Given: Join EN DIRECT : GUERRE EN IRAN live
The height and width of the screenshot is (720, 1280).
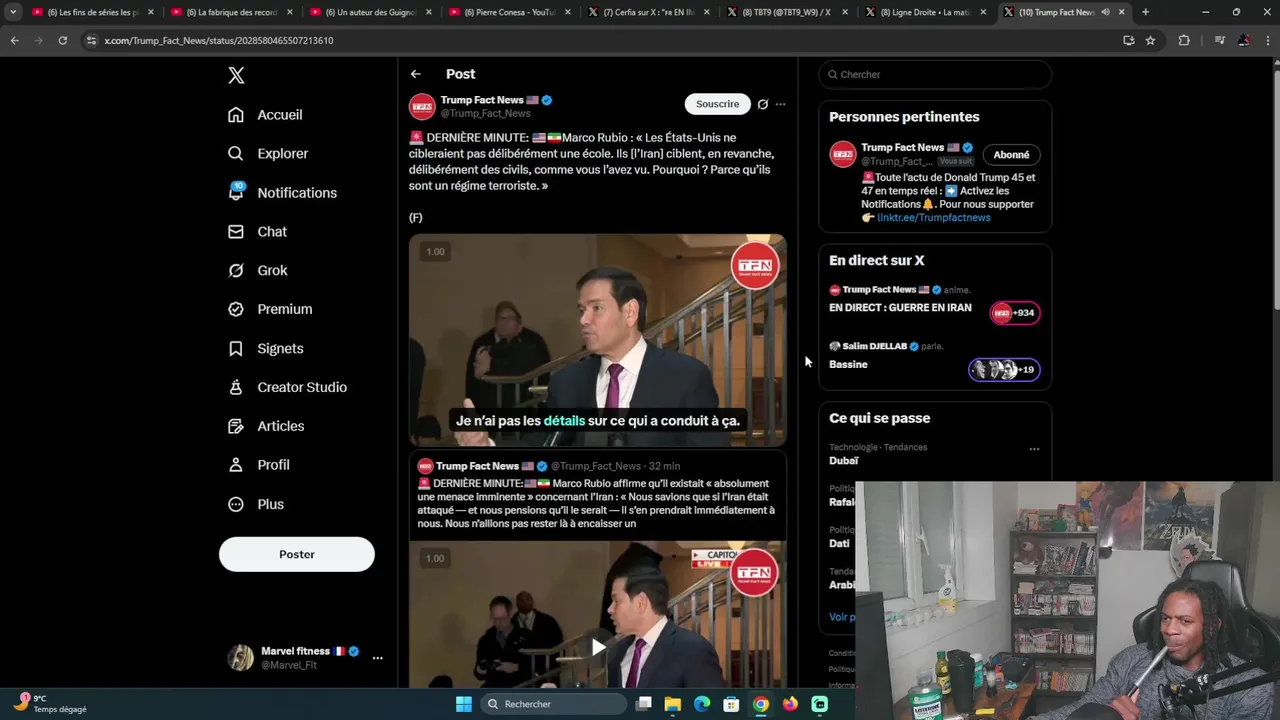Looking at the screenshot, I should [x=1015, y=313].
